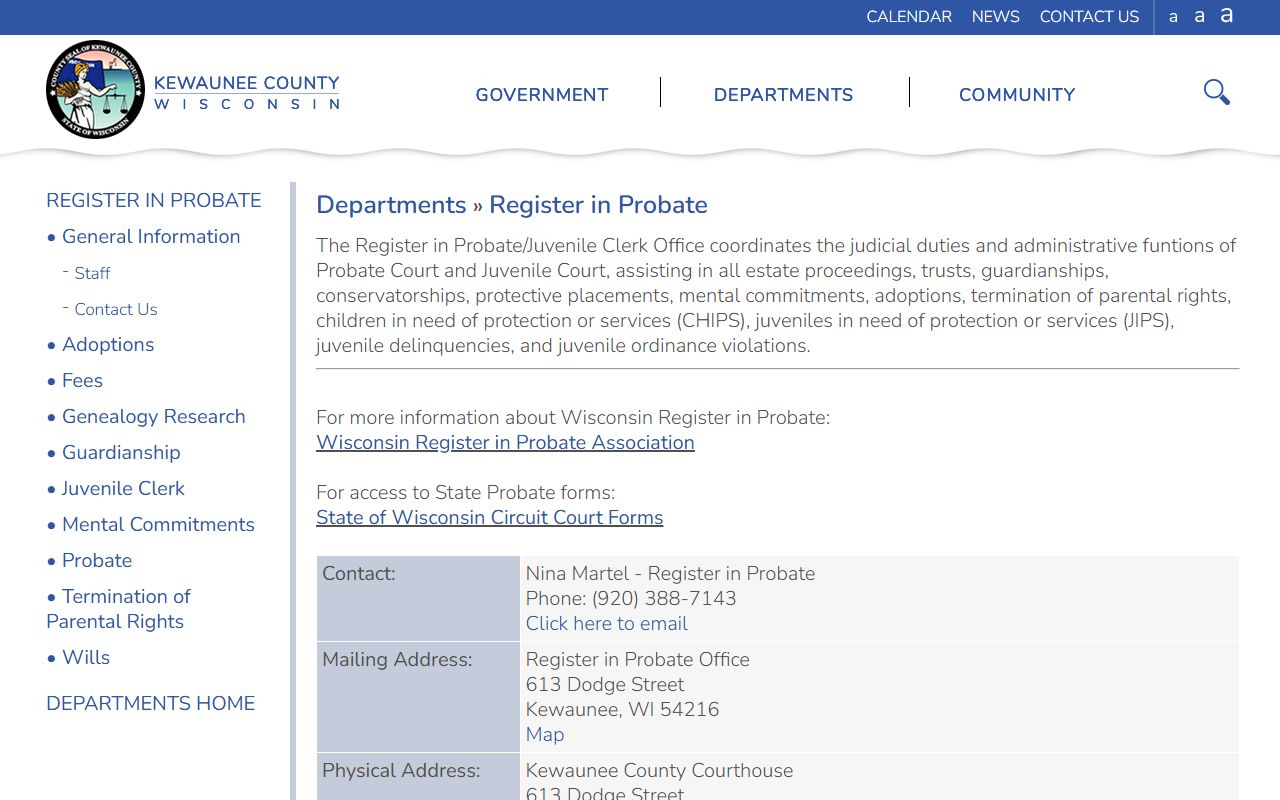Select the medium font size 'a'
The image size is (1280, 800).
1199,16
